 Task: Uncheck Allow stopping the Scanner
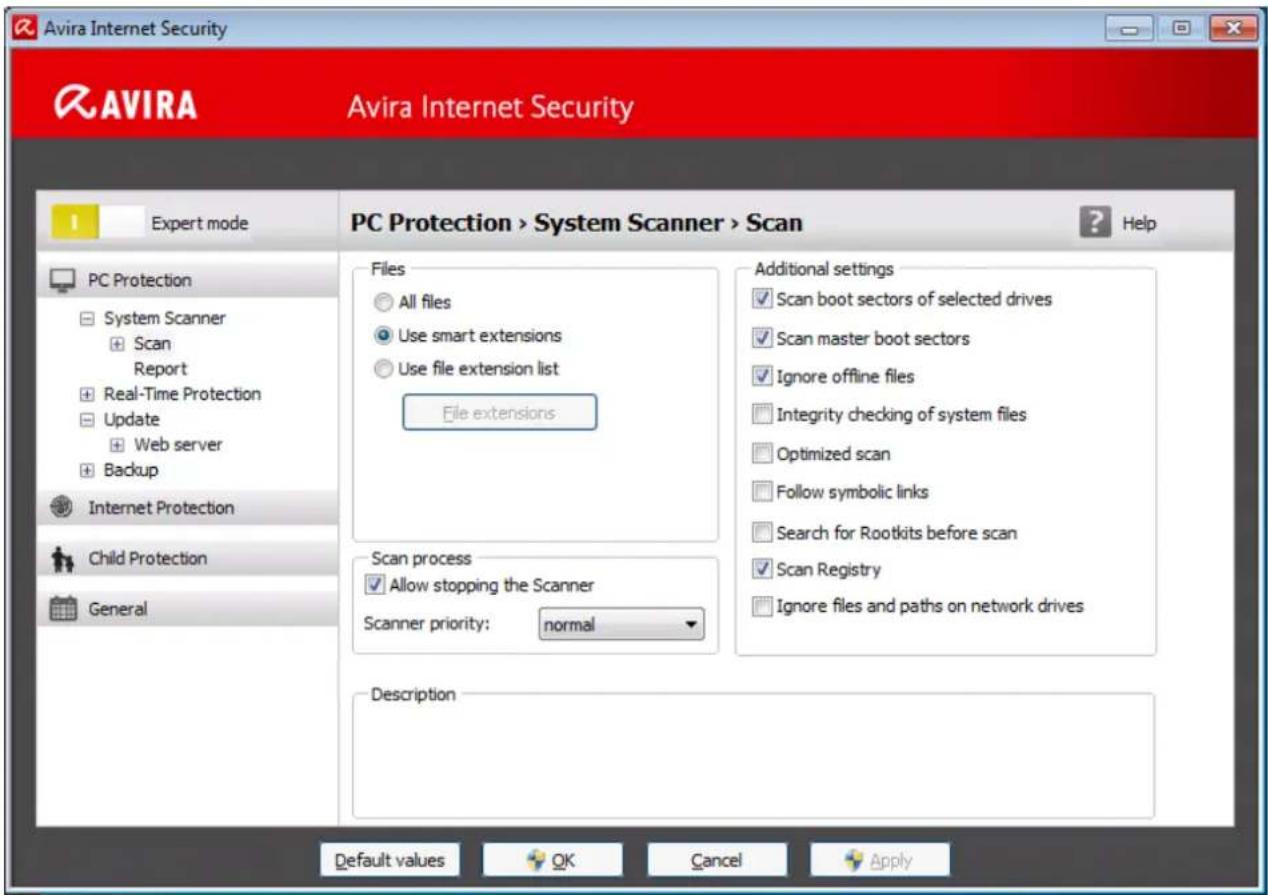(376, 586)
